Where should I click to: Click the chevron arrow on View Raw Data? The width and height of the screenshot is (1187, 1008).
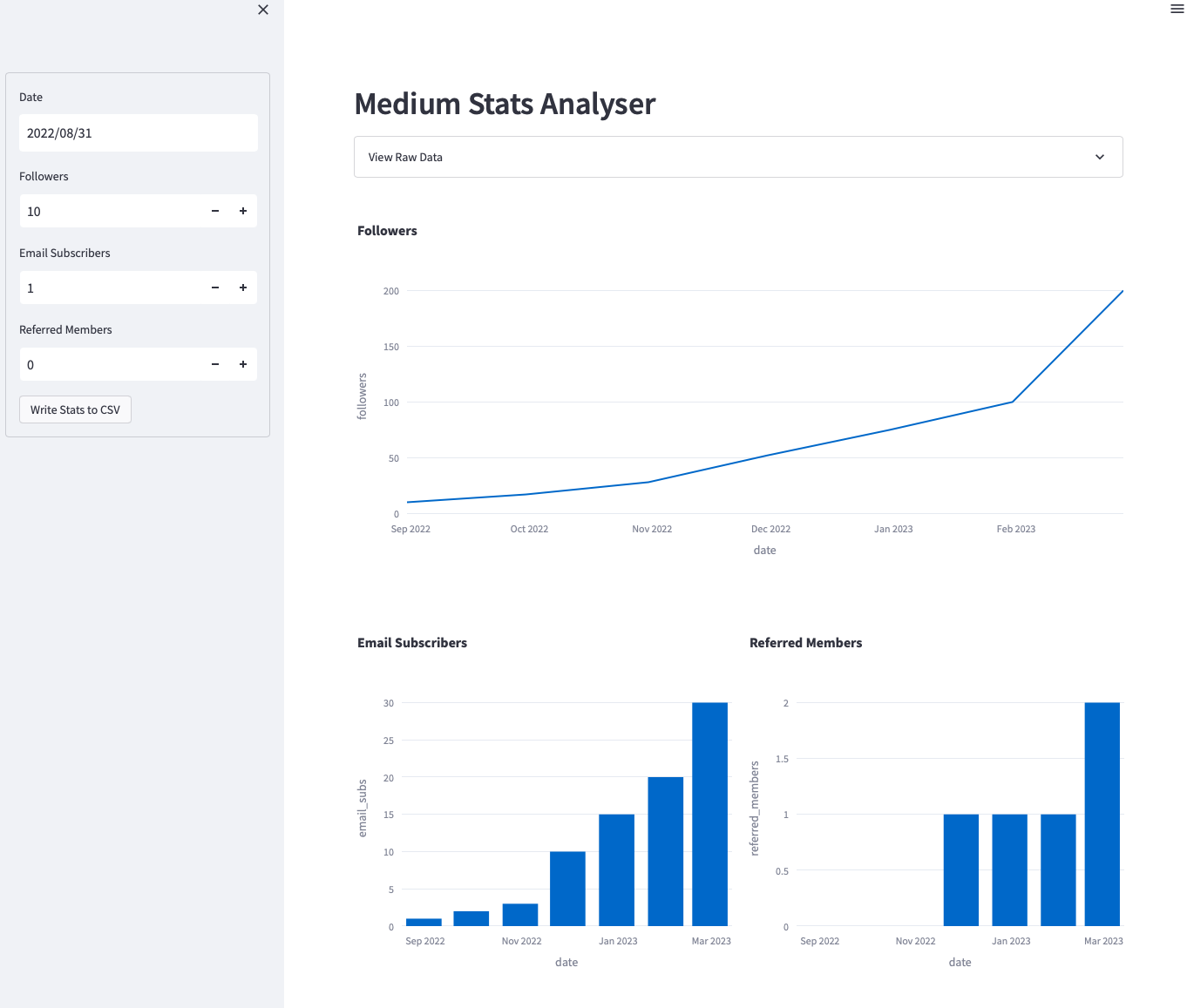point(1099,157)
